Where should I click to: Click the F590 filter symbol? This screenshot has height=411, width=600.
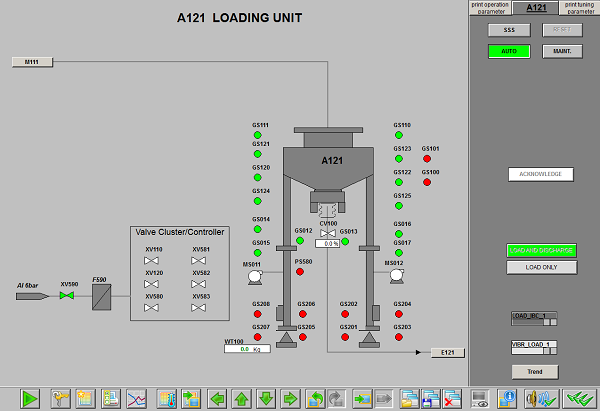101,297
